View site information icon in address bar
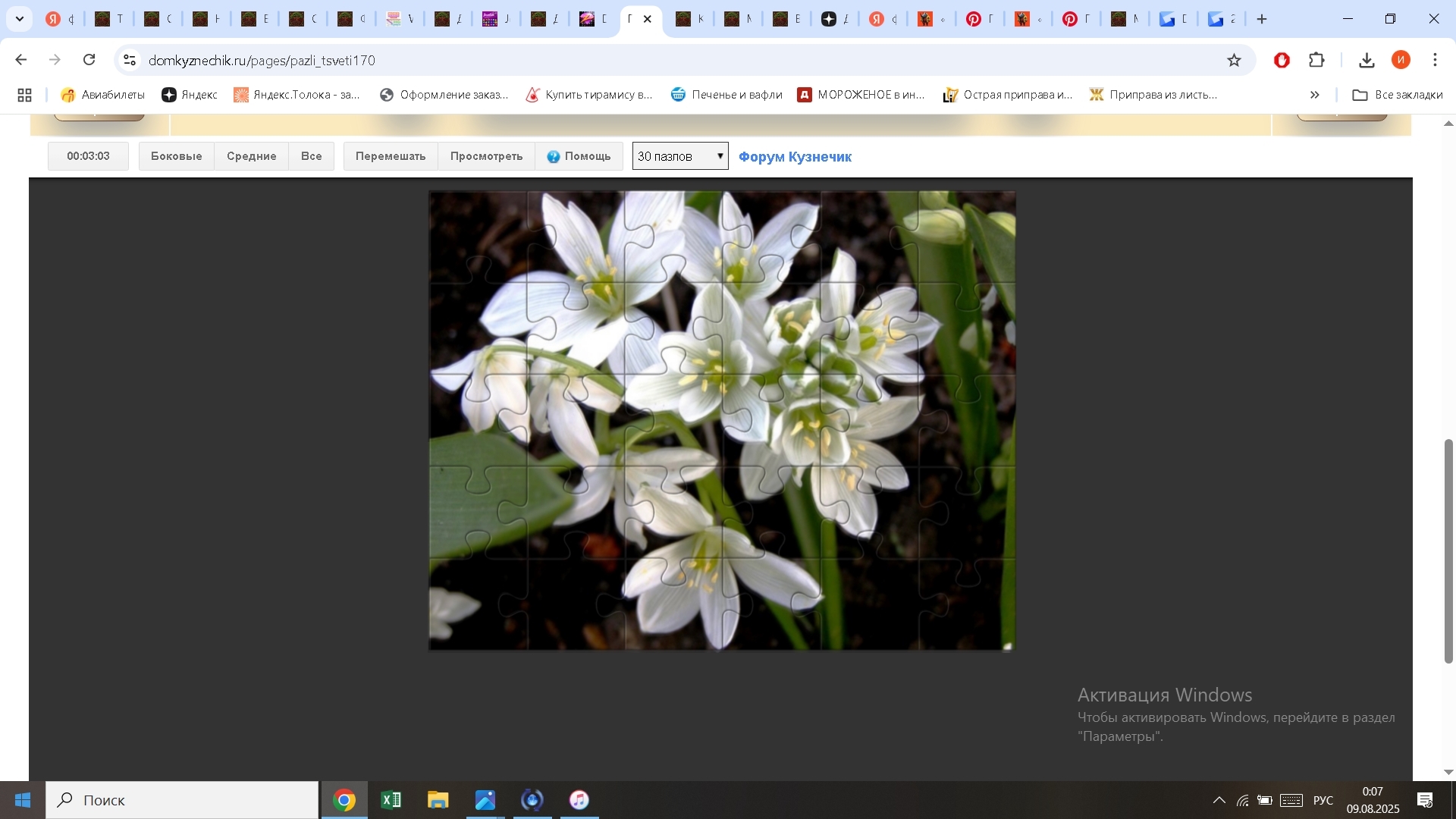Image resolution: width=1456 pixels, height=819 pixels. 130,60
